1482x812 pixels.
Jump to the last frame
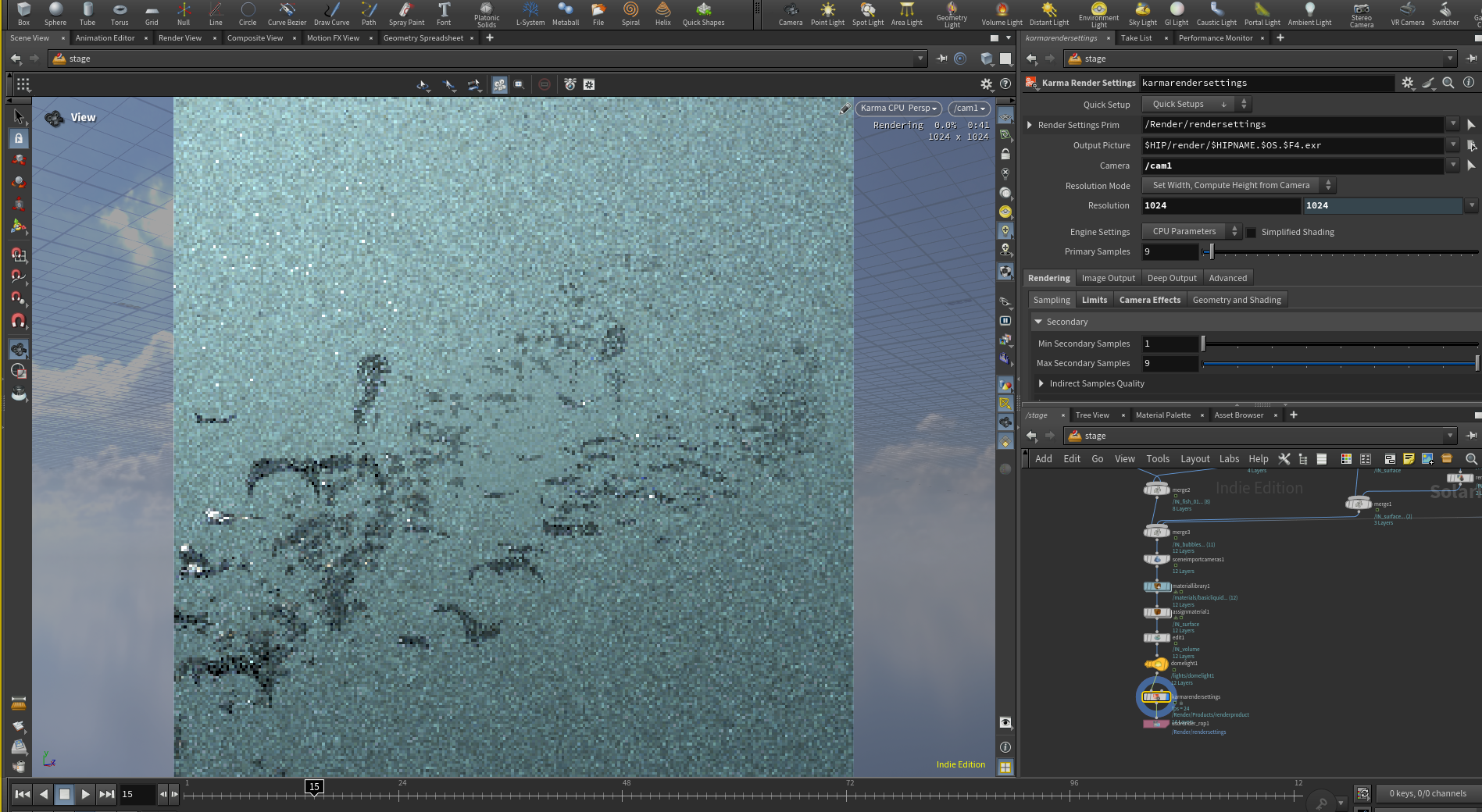point(106,794)
